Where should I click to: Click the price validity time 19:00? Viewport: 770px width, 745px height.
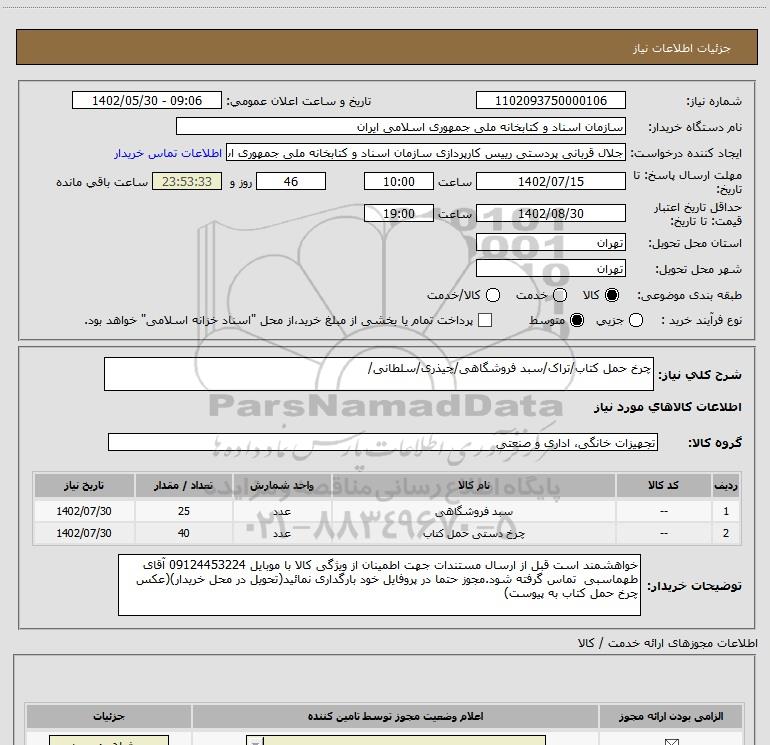click(x=399, y=213)
